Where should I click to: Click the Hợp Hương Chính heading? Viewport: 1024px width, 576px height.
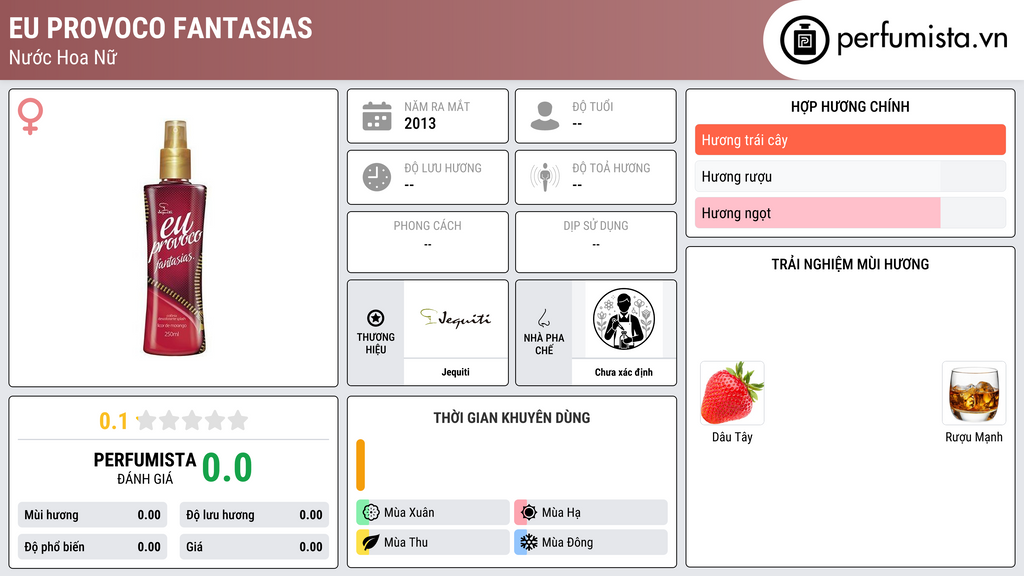pyautogui.click(x=850, y=106)
